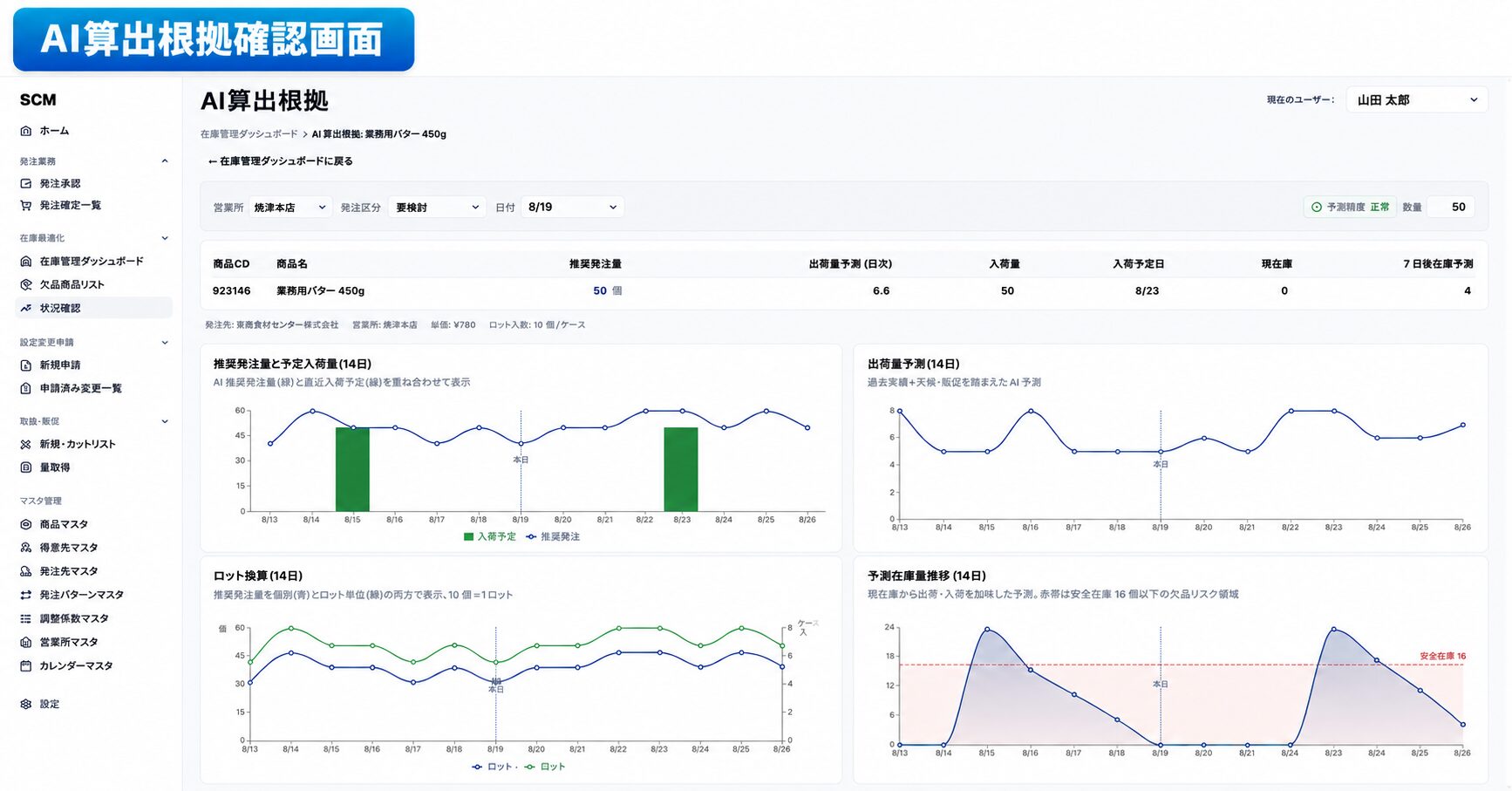Screen dimensions: 1512x791
Task: Open 発注パターンマスタ arrows icon
Action: pos(26,596)
